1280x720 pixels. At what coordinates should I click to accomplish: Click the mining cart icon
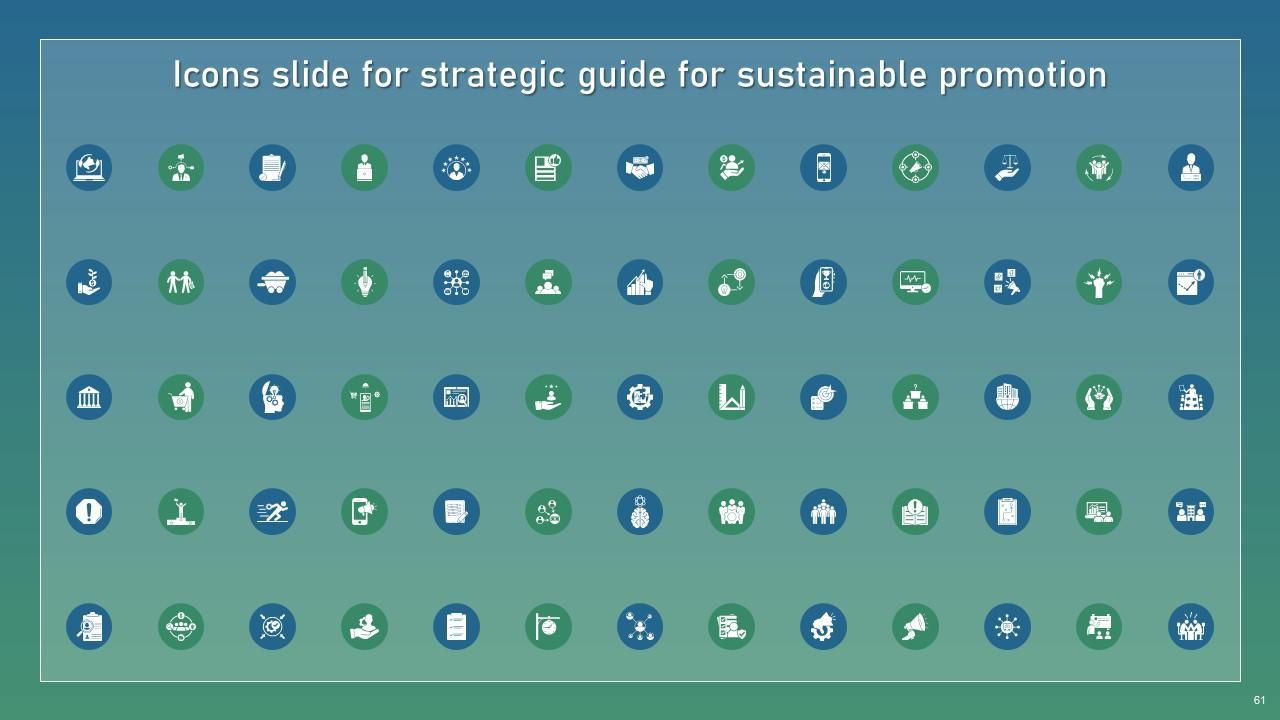tap(272, 282)
